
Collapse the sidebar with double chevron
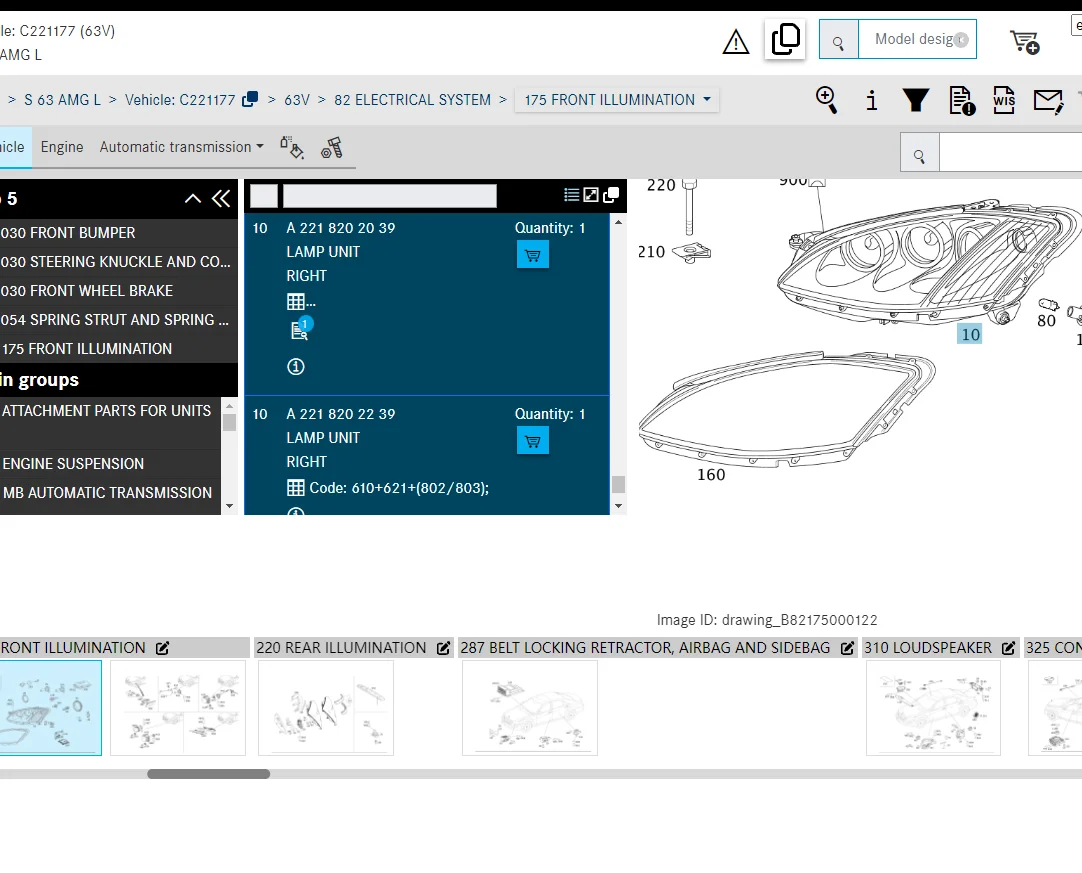(221, 199)
